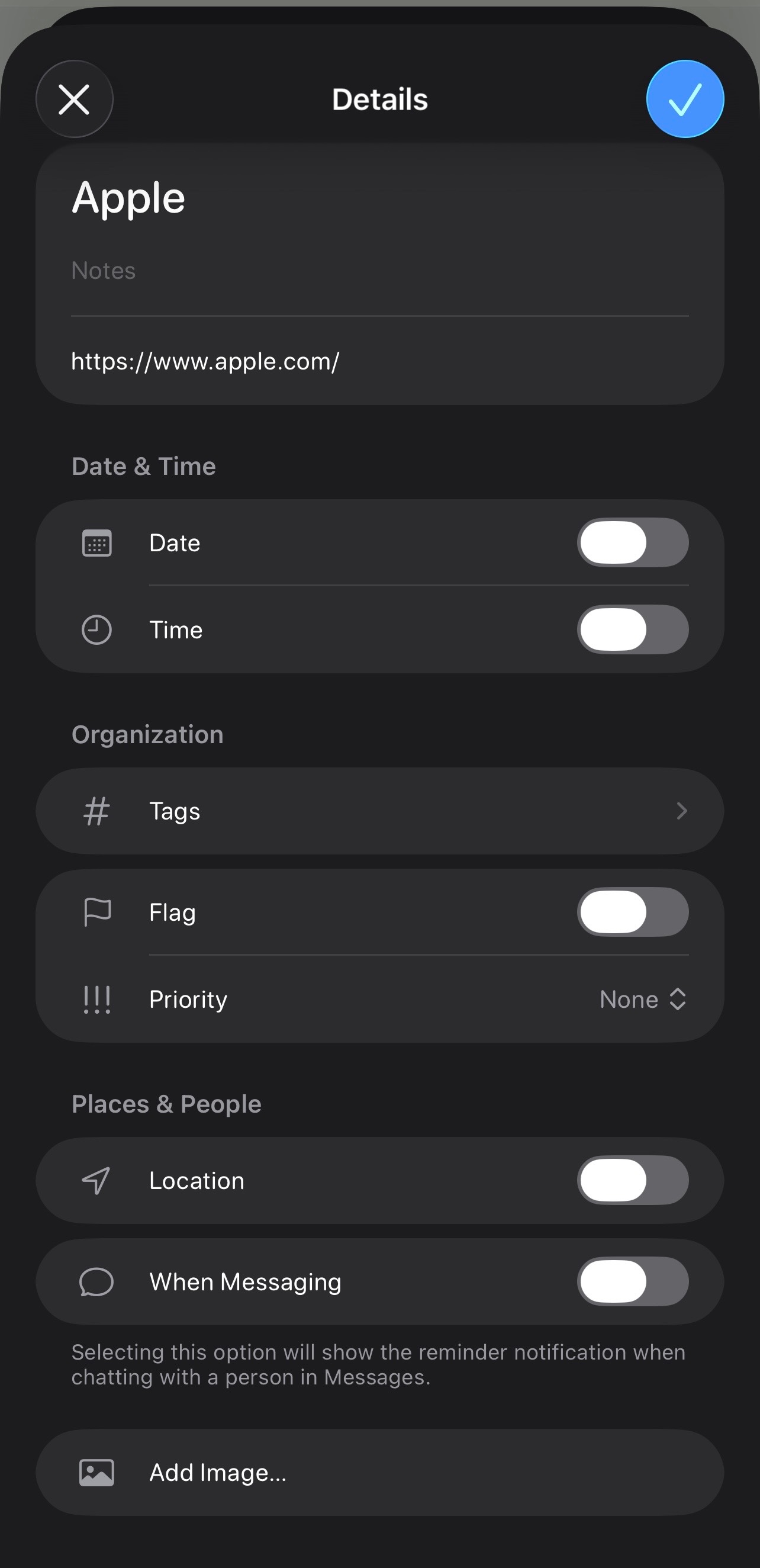Image resolution: width=760 pixels, height=1568 pixels.
Task: Confirm details with blue checkmark button
Action: (x=685, y=99)
